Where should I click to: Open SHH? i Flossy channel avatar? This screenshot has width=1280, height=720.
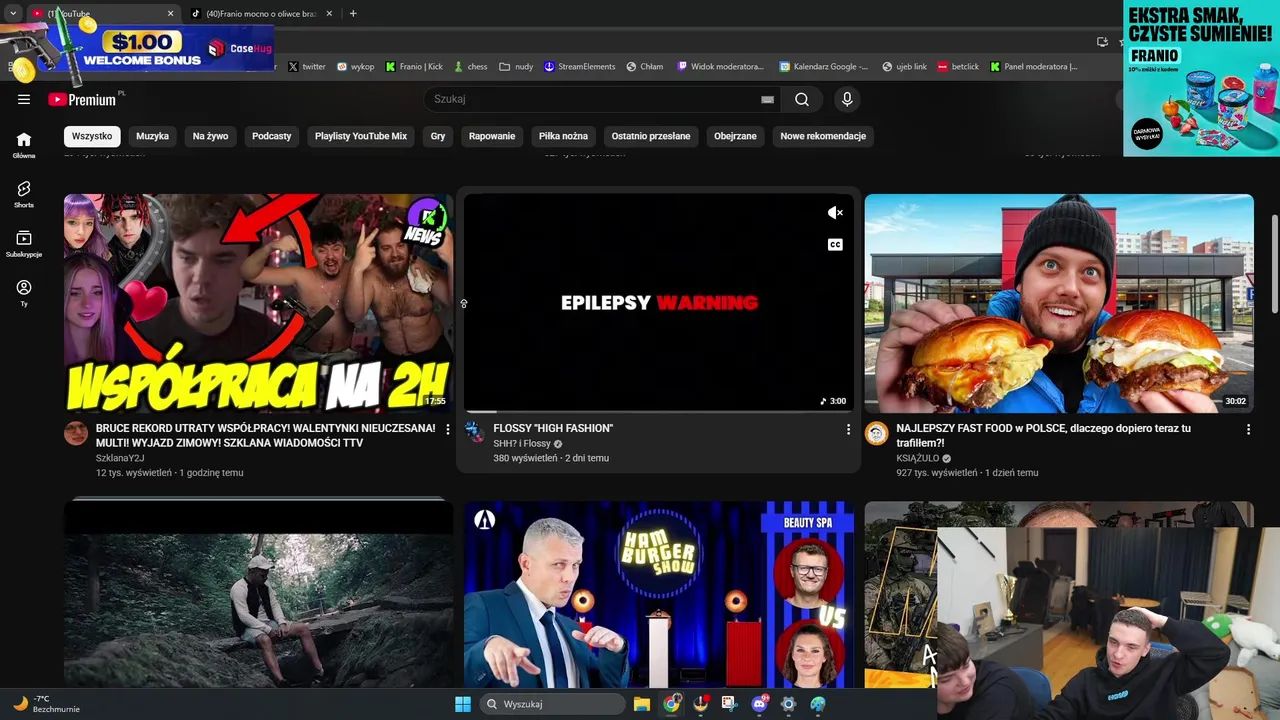[x=476, y=433]
